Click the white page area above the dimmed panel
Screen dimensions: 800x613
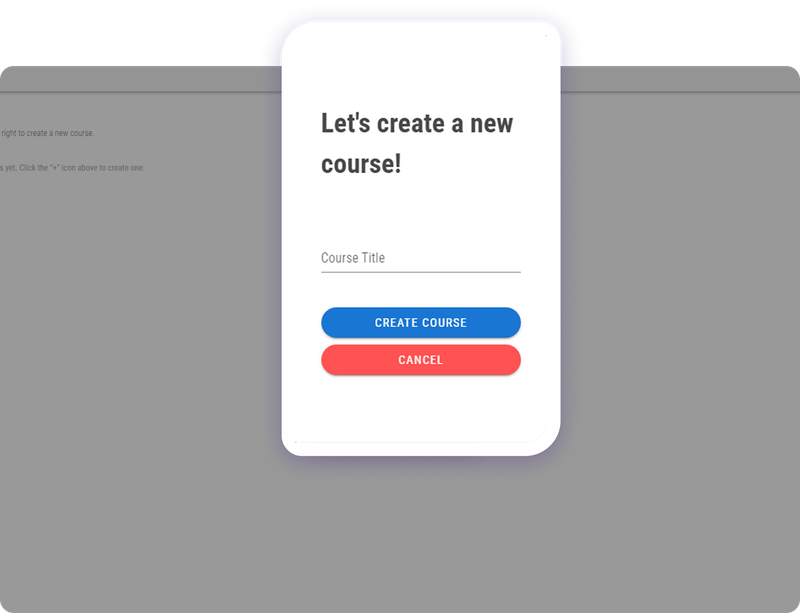[140, 32]
